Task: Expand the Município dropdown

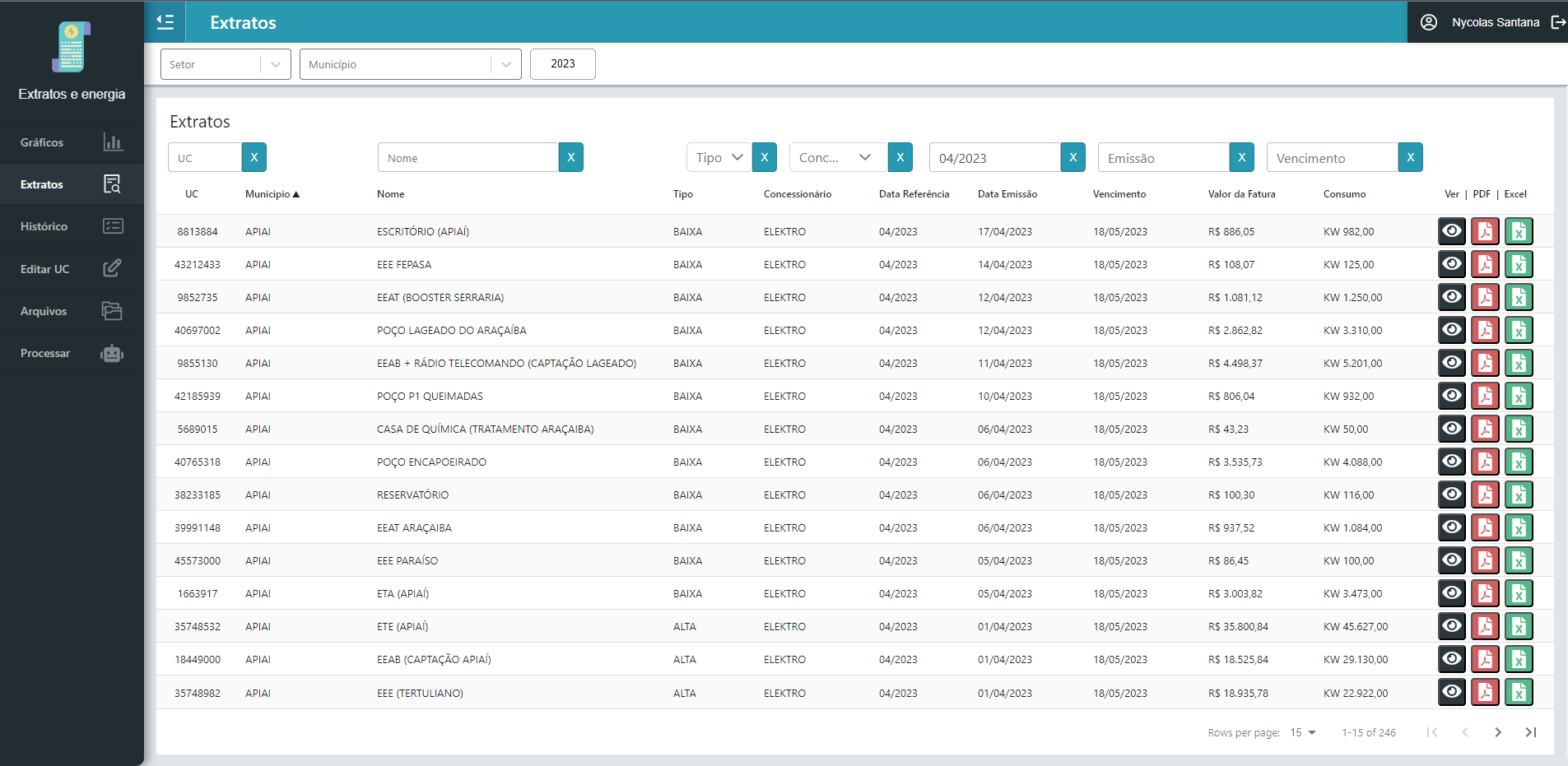Action: (410, 64)
